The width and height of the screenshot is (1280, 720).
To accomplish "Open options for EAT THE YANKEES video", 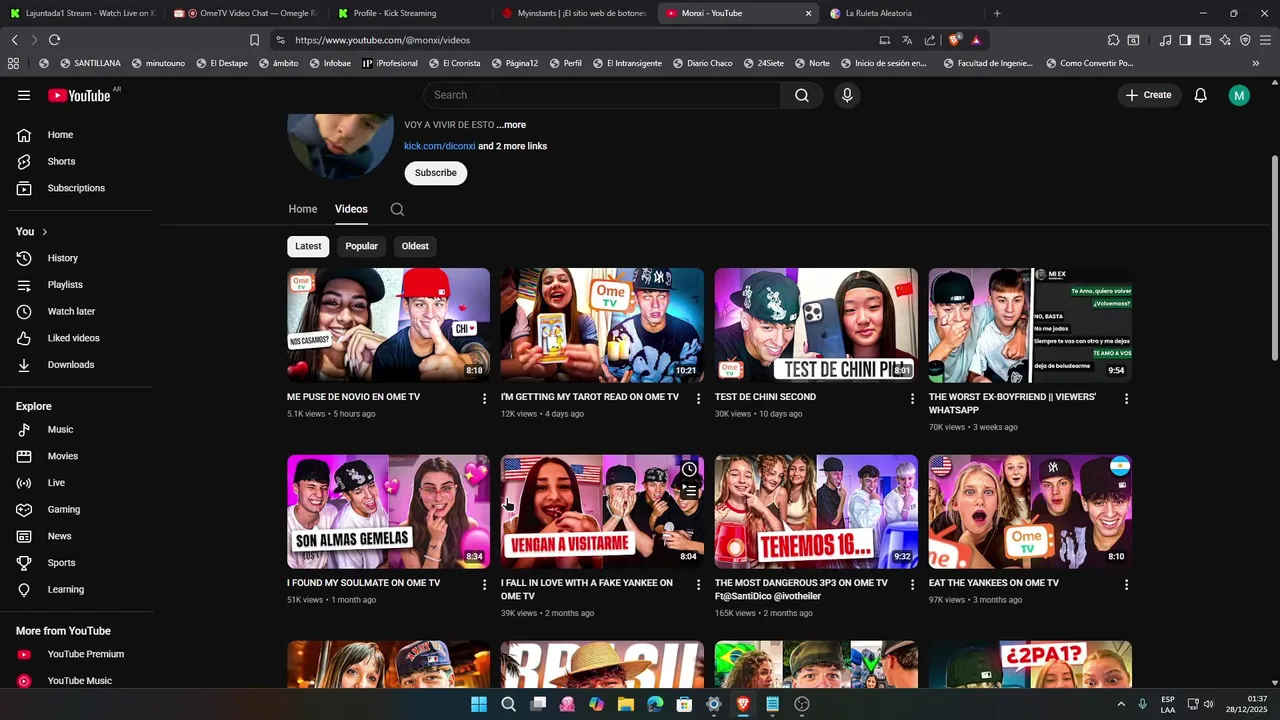I will [x=1126, y=584].
